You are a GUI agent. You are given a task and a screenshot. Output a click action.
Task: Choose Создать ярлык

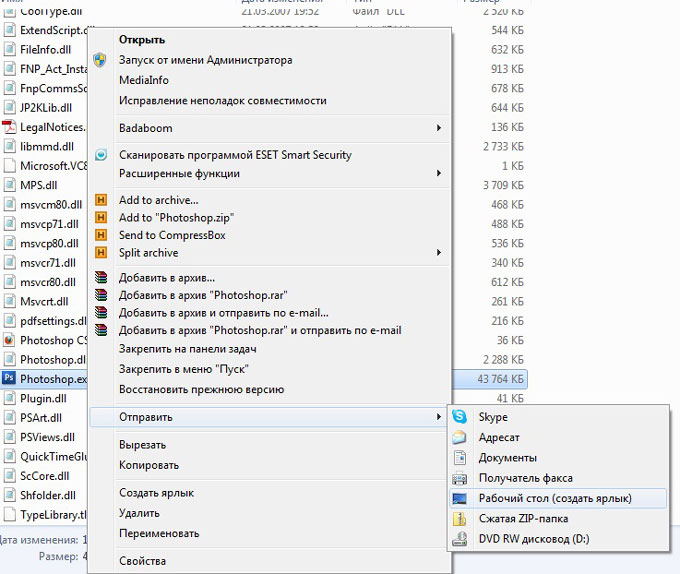click(156, 493)
